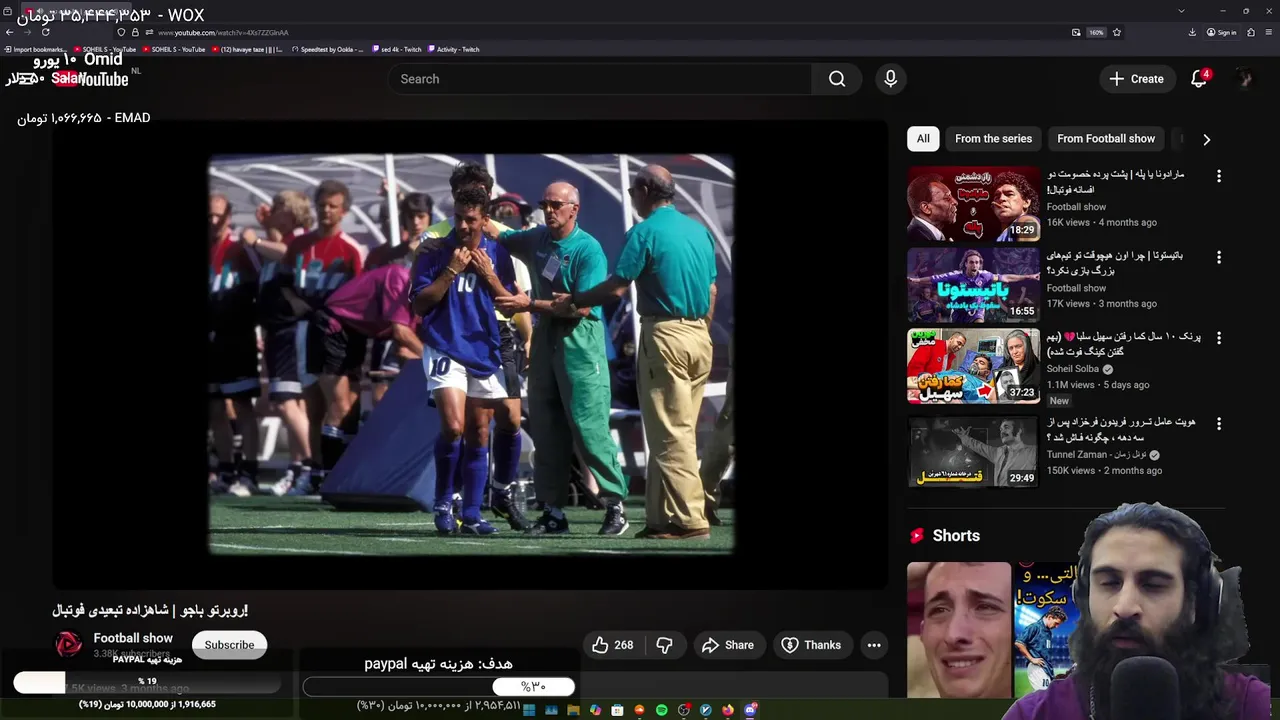Open Activity - Twitch bookmark
Screen dimensions: 1280x720
click(x=452, y=49)
